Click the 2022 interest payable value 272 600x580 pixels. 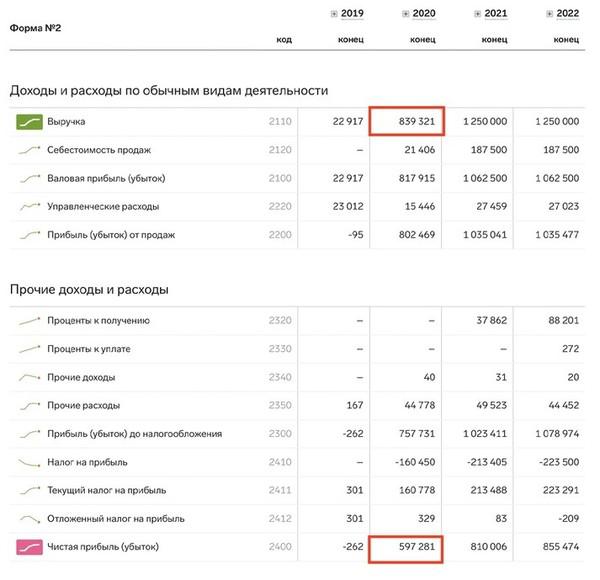[571, 349]
